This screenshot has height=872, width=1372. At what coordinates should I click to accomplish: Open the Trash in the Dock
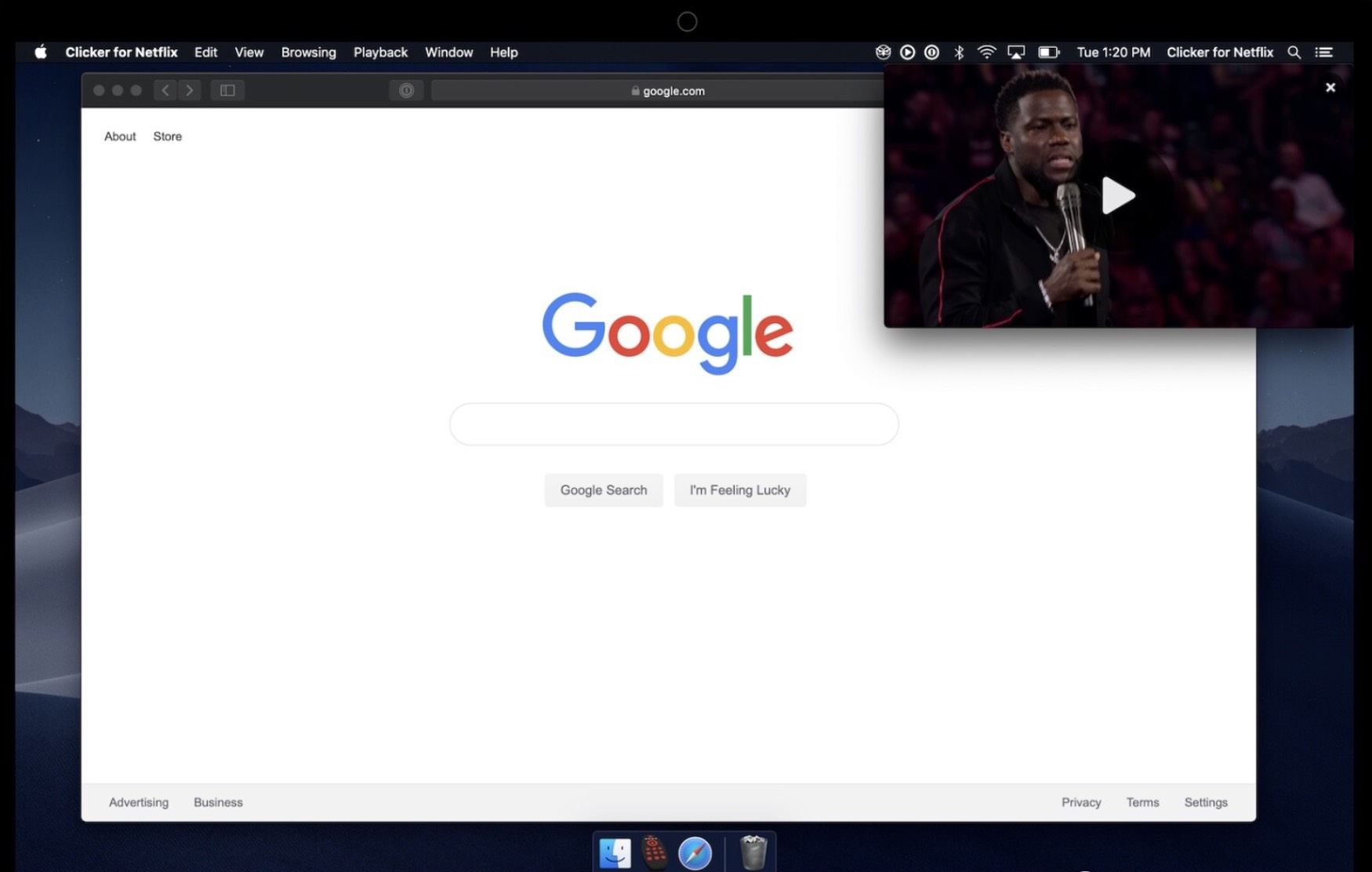pos(753,852)
